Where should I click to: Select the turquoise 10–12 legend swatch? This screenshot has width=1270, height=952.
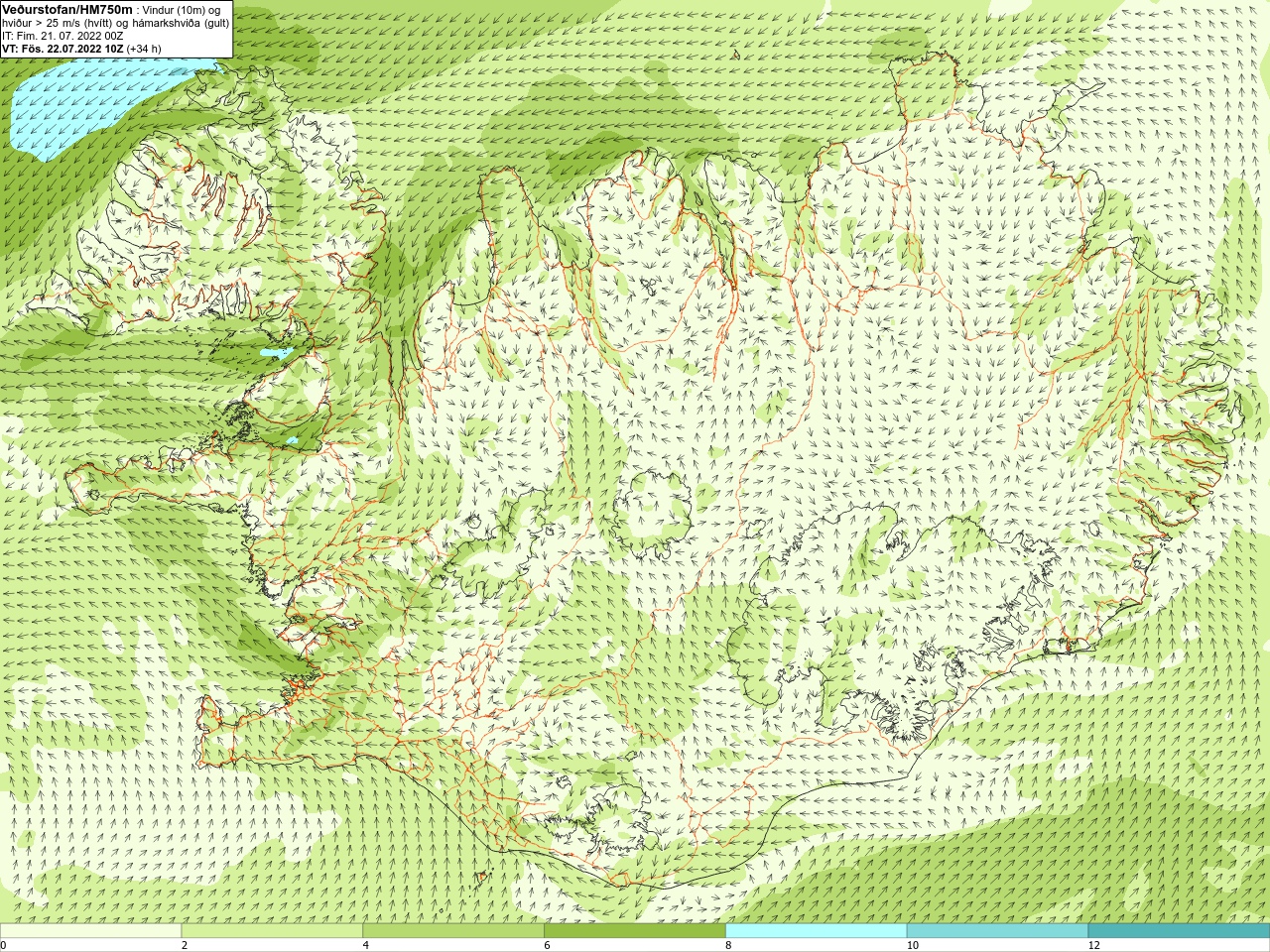coord(997,931)
